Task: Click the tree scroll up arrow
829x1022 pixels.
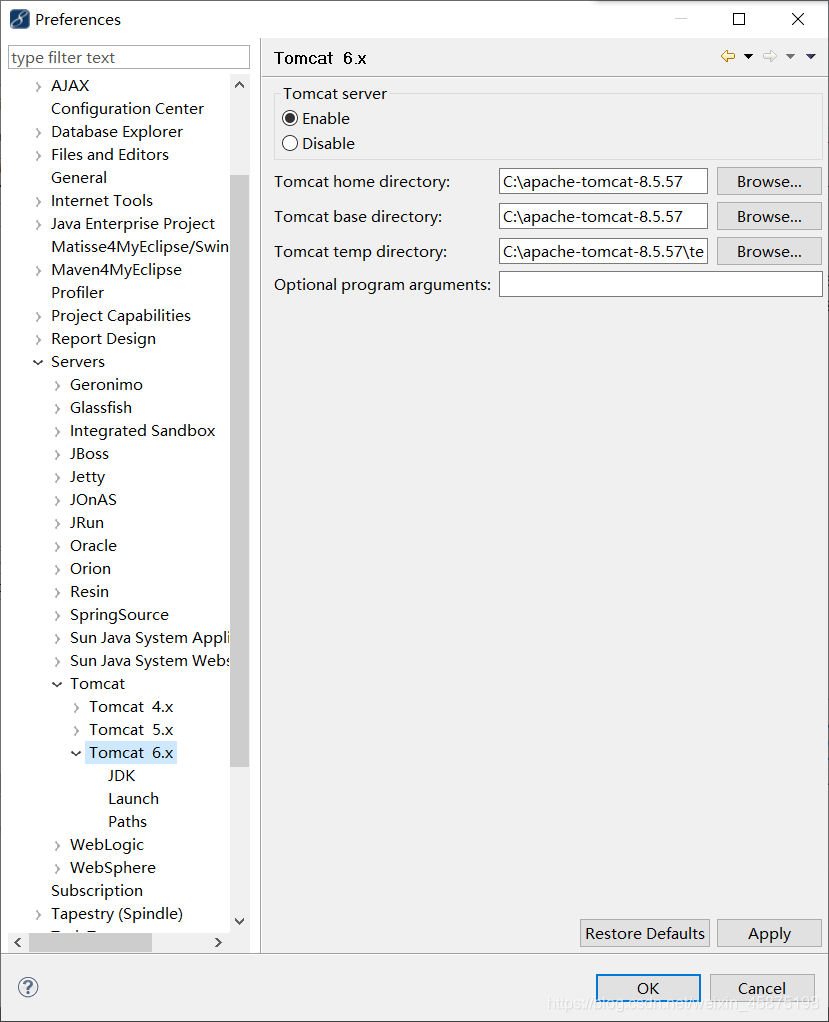Action: (239, 85)
